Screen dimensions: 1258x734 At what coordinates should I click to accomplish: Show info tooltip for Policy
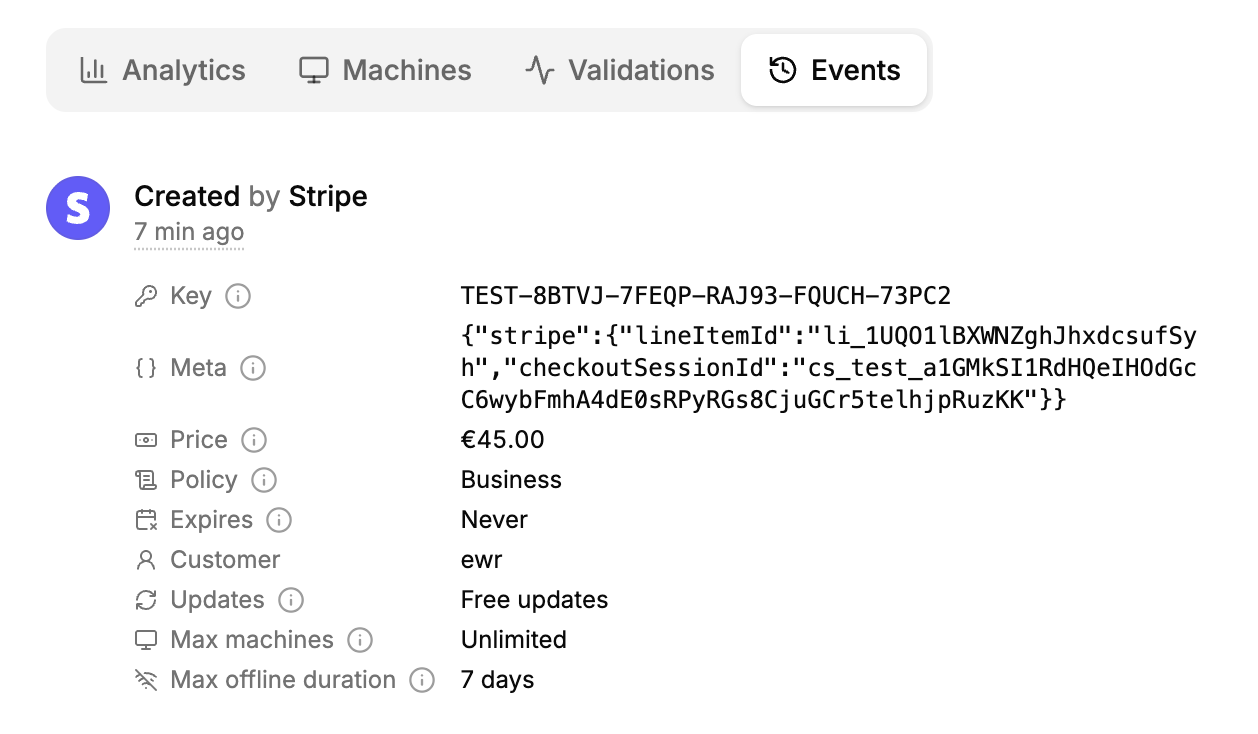pyautogui.click(x=264, y=480)
